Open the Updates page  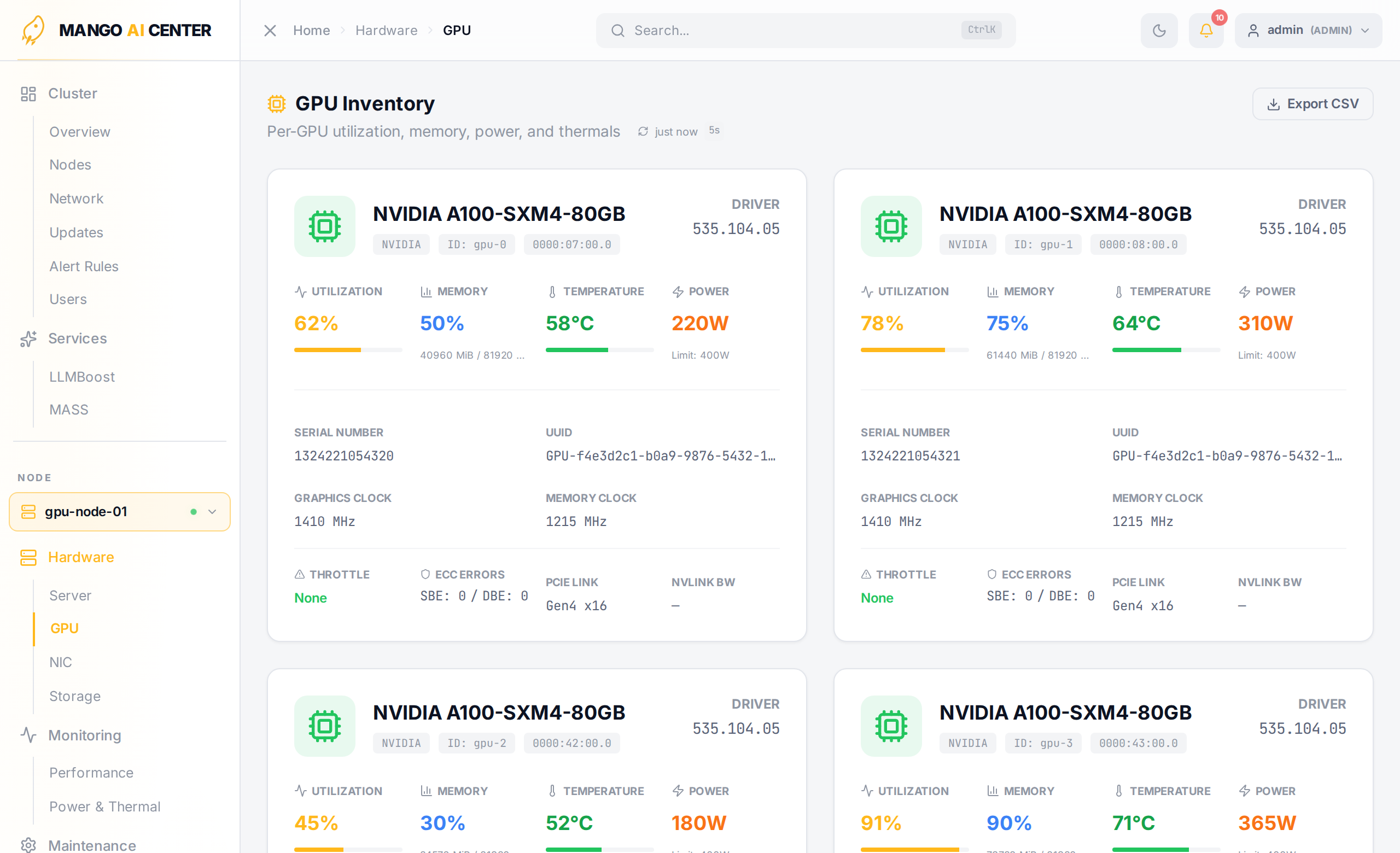(76, 233)
